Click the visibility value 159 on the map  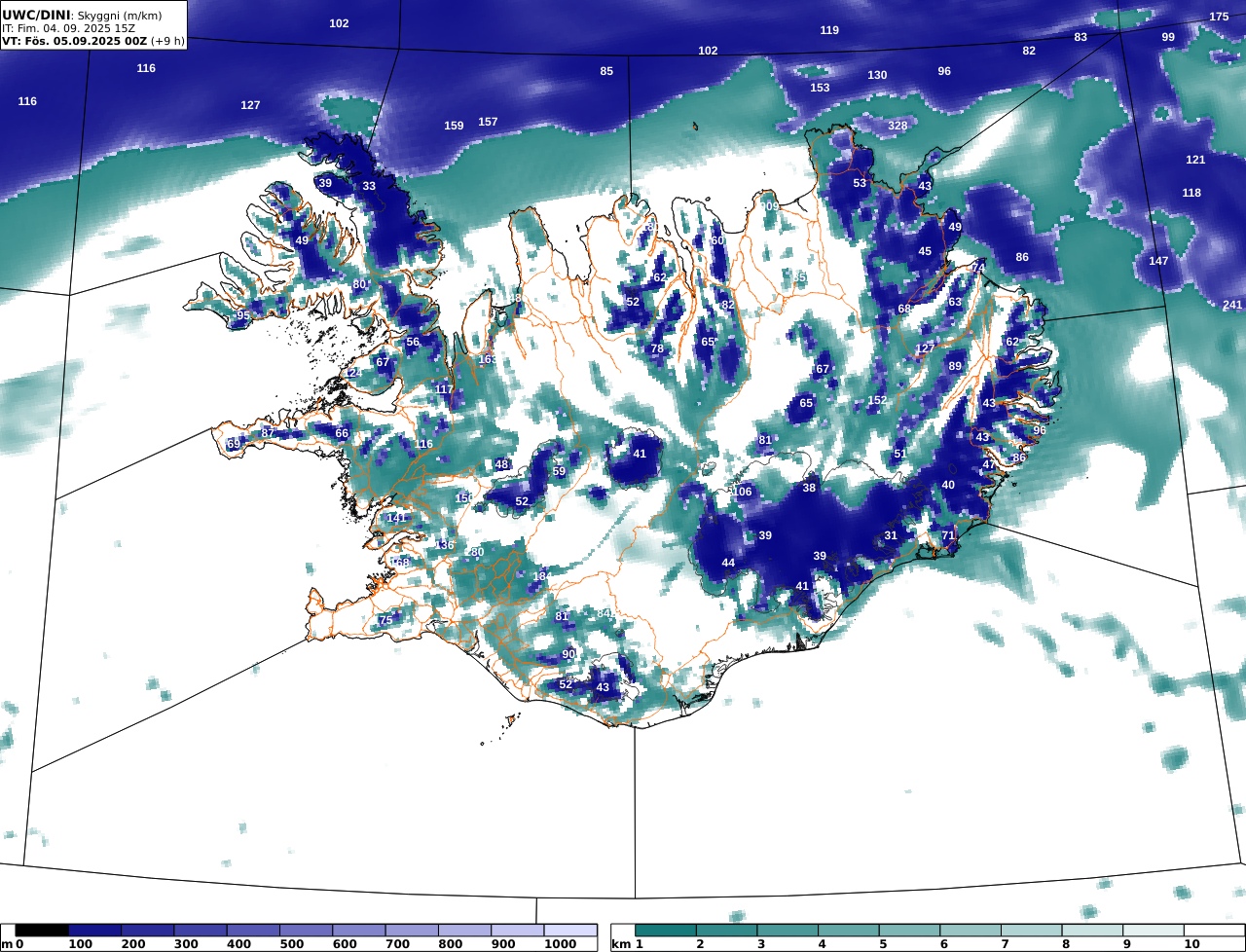click(454, 126)
